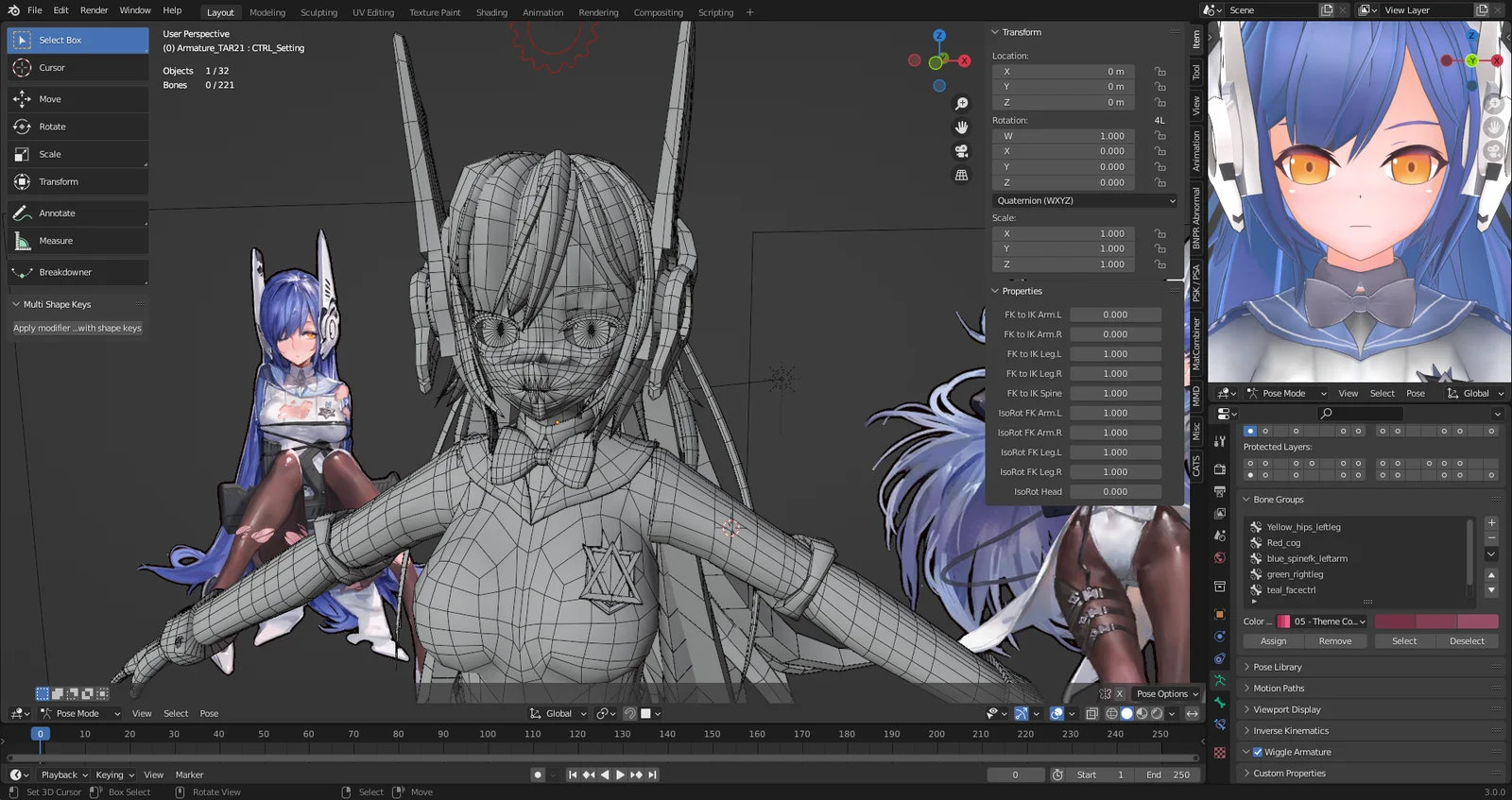Open the Bone properties tab icon
Image resolution: width=1512 pixels, height=800 pixels.
coord(1220,704)
